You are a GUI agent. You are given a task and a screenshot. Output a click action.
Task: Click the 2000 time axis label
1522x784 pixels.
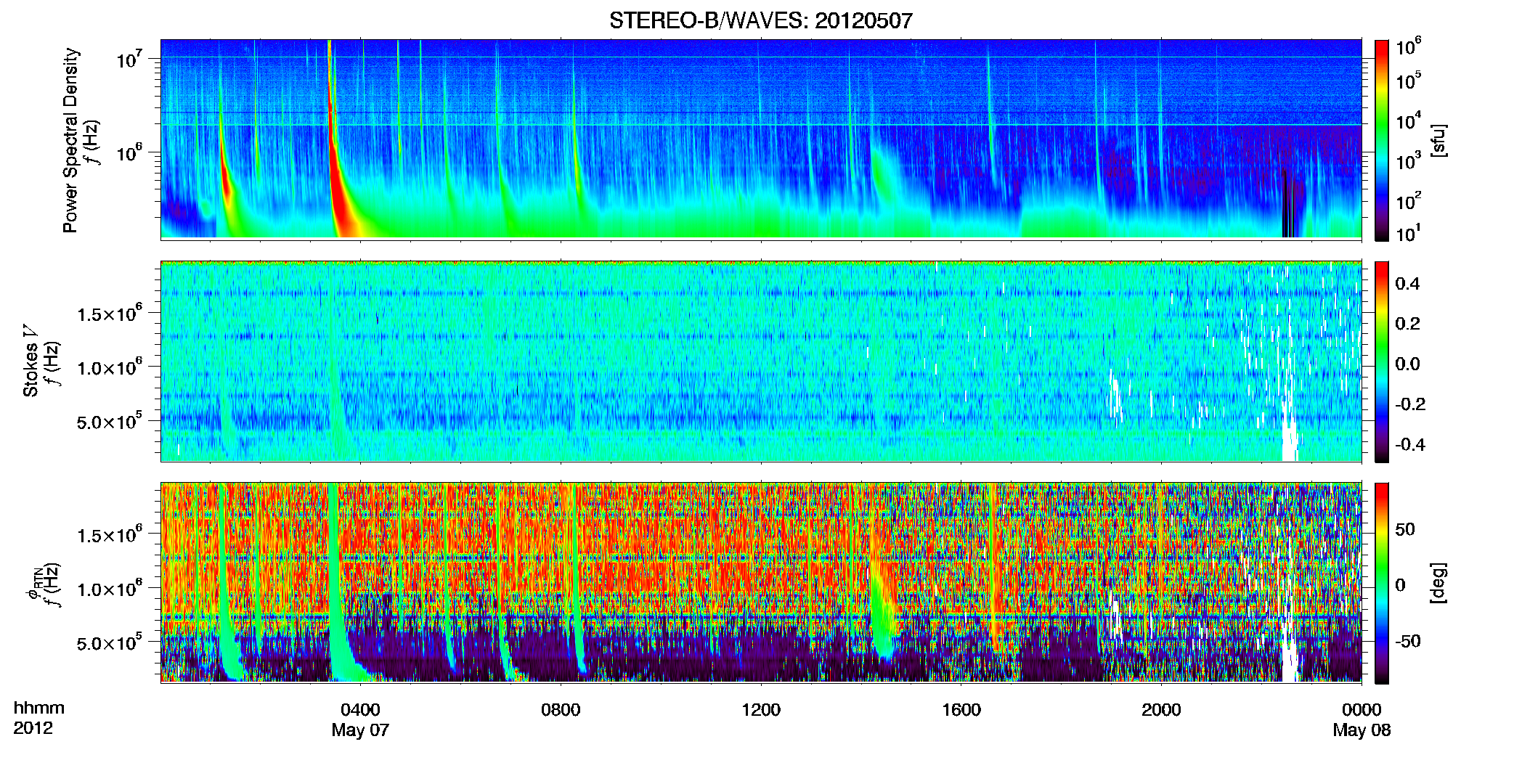[1161, 710]
